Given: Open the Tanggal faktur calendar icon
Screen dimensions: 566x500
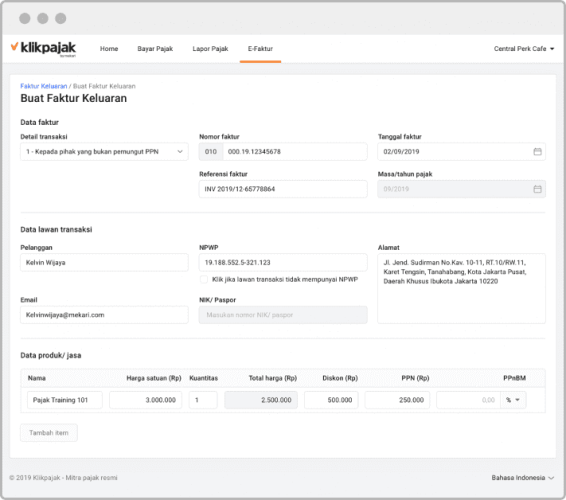Looking at the screenshot, I should click(x=537, y=152).
